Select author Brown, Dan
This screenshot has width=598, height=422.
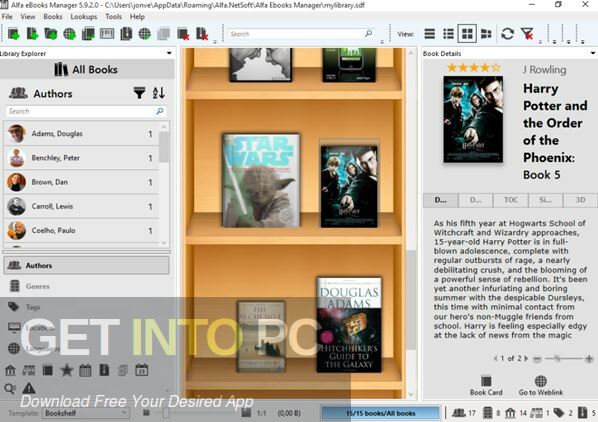point(81,182)
